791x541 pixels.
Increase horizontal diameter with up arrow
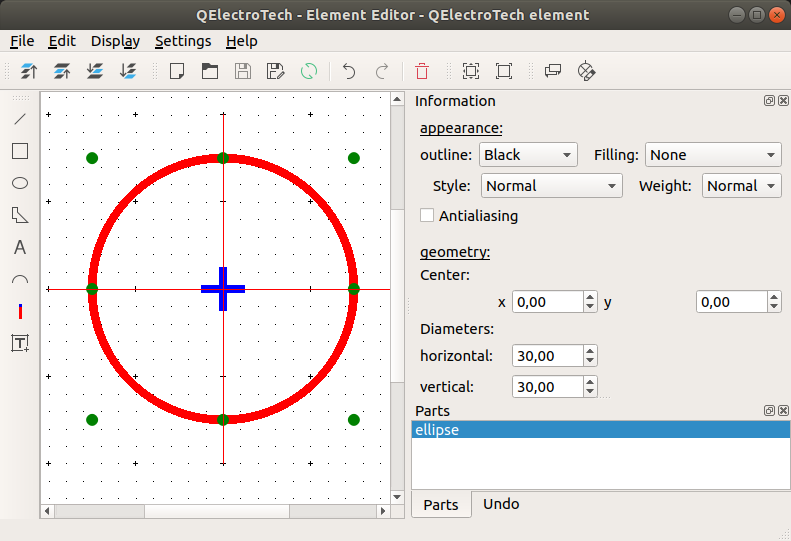click(x=590, y=351)
